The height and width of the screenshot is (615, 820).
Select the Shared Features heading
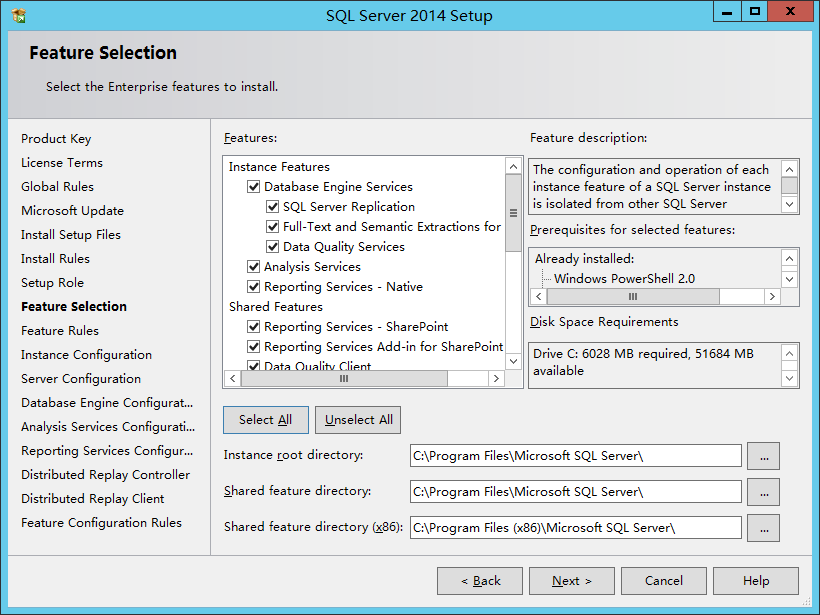tap(276, 307)
